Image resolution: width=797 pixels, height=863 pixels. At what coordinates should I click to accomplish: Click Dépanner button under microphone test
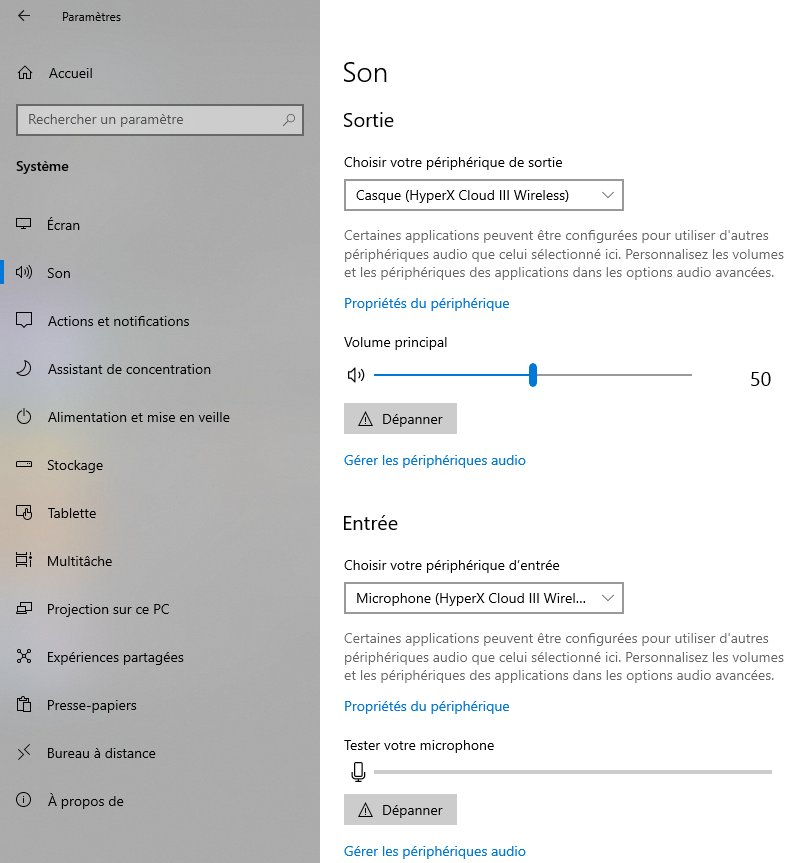tap(400, 809)
